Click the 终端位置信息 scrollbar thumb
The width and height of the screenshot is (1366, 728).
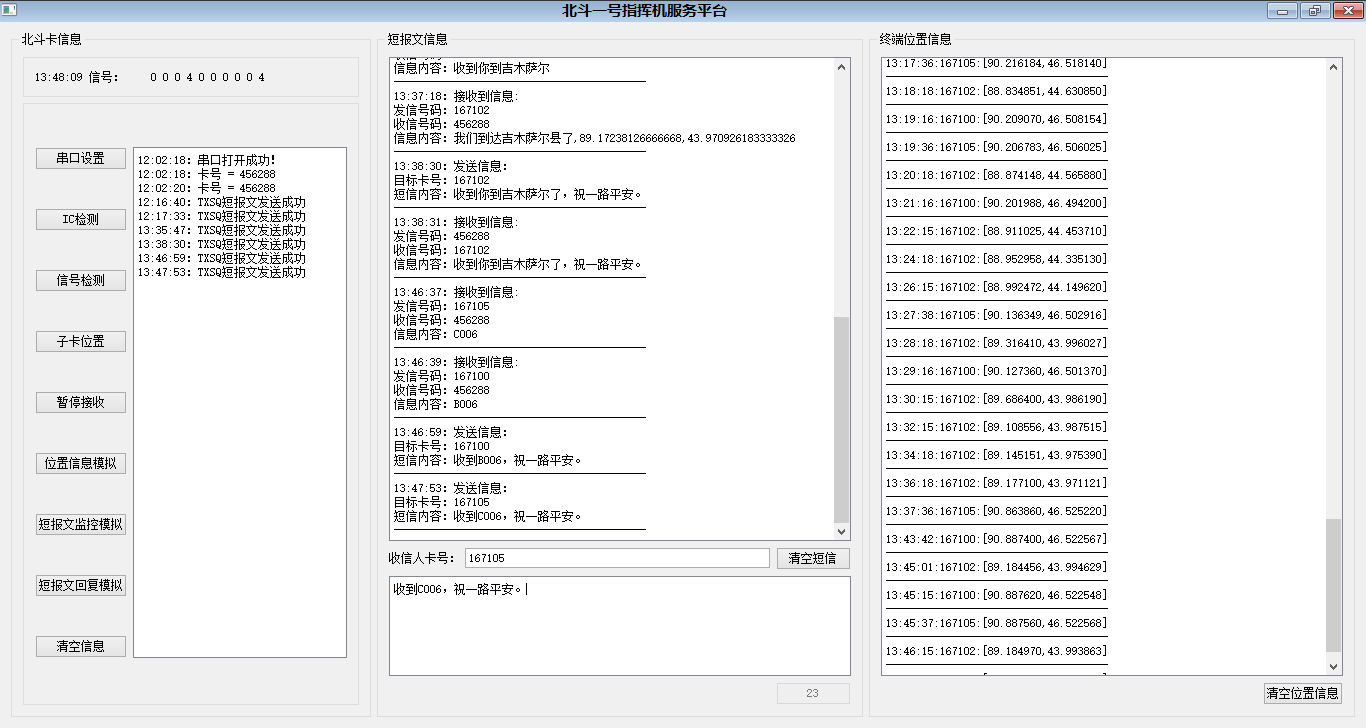pos(1333,585)
